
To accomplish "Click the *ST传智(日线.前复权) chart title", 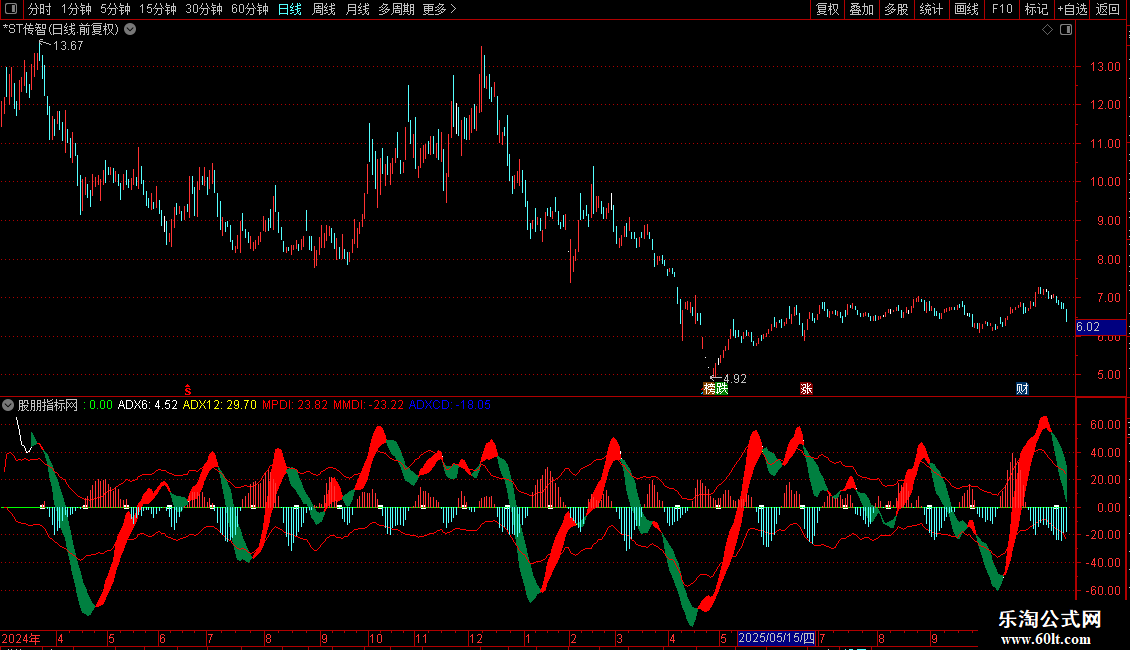I will pyautogui.click(x=61, y=30).
